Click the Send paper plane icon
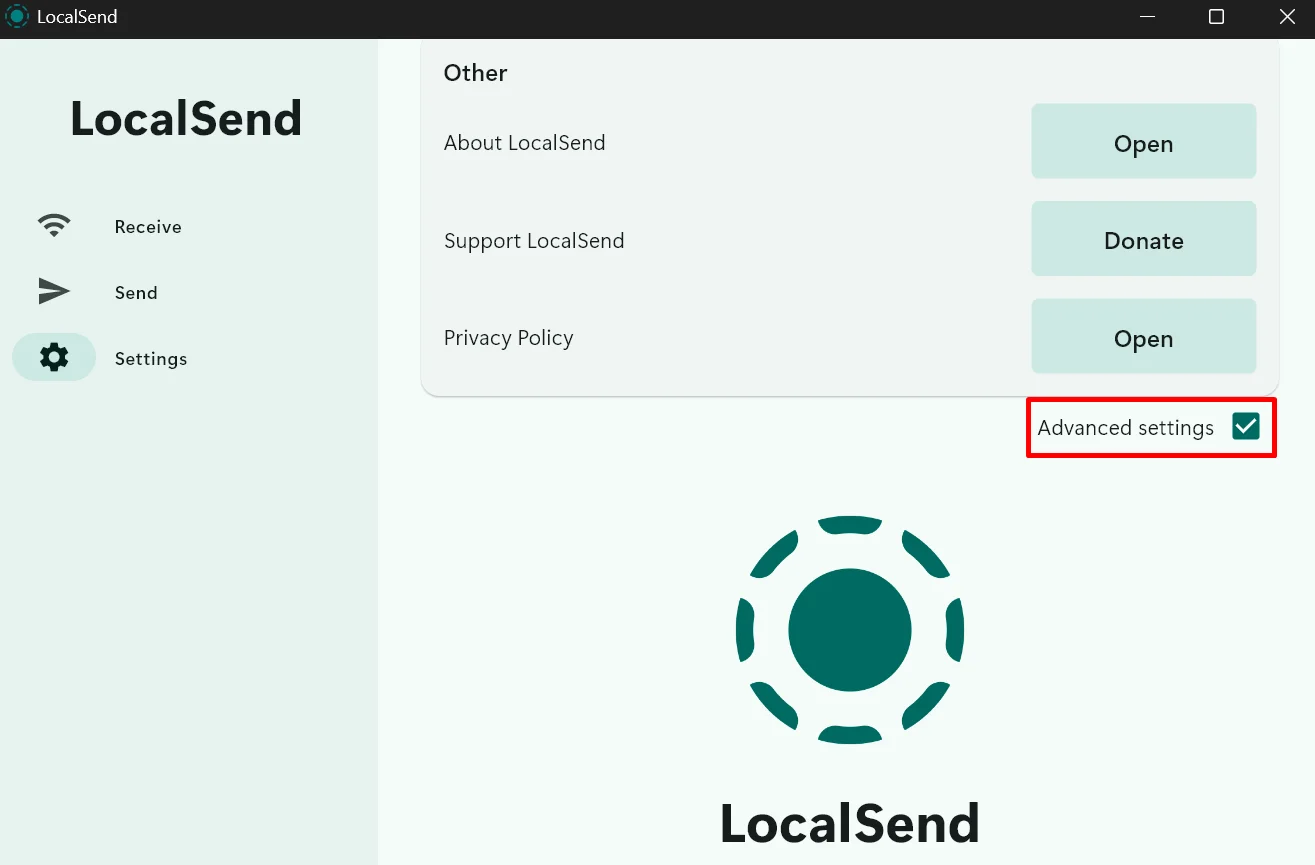1315x865 pixels. point(54,291)
